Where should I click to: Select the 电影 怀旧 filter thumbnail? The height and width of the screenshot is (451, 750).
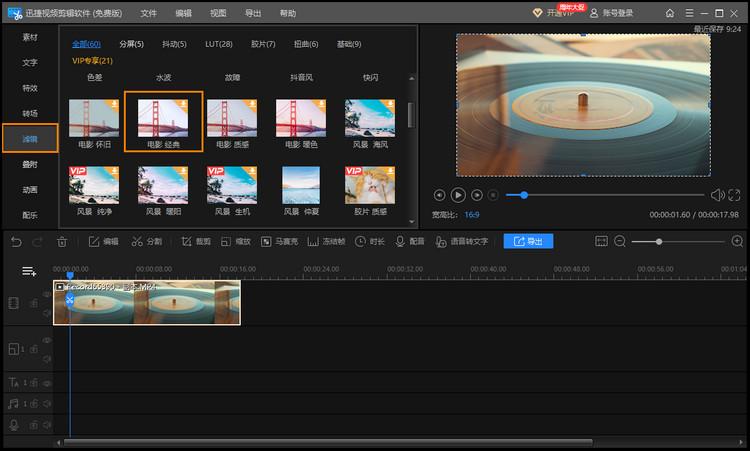click(94, 118)
